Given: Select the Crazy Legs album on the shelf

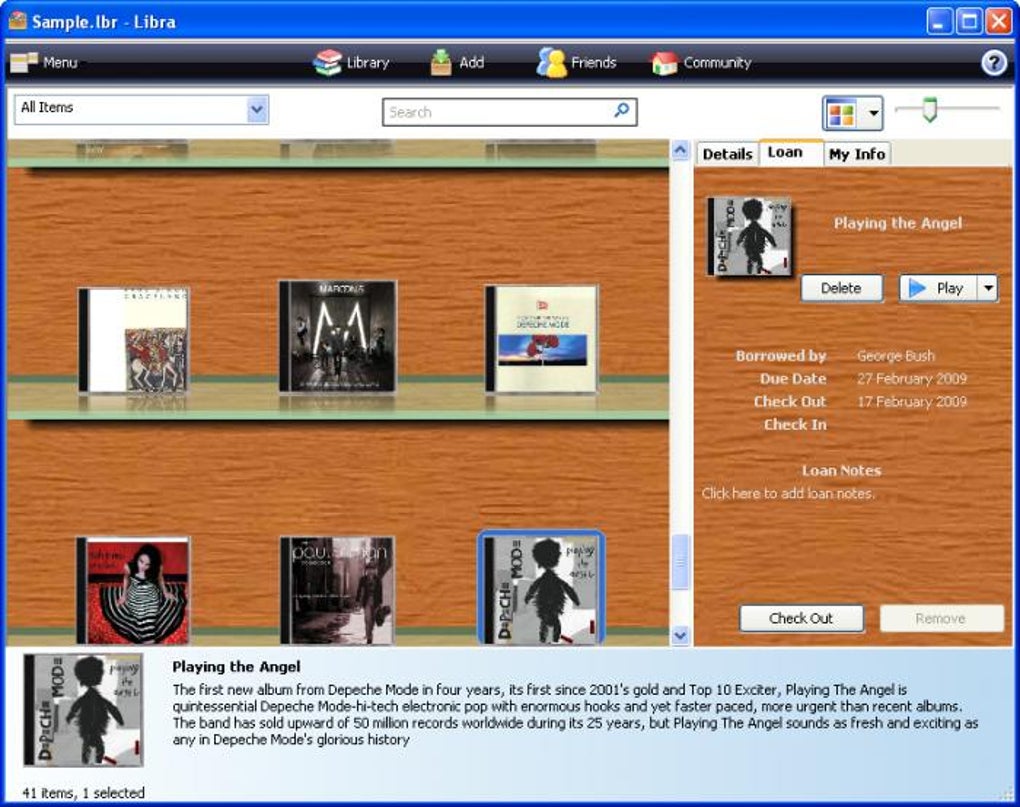Looking at the screenshot, I should click(133, 340).
